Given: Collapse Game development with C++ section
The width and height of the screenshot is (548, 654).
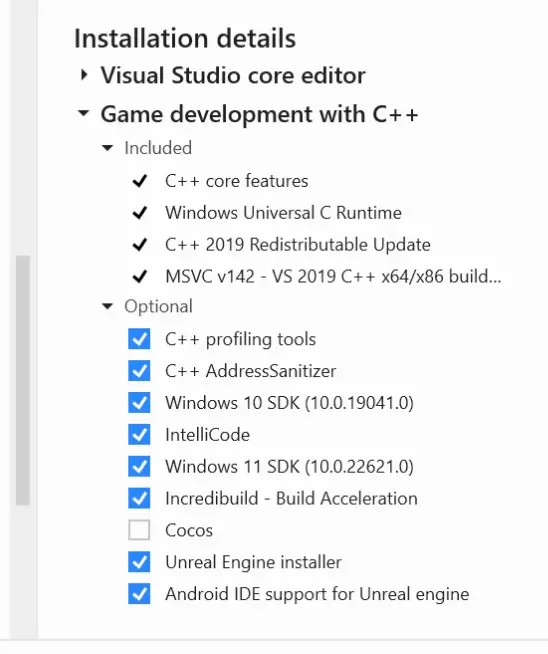Looking at the screenshot, I should 83,113.
